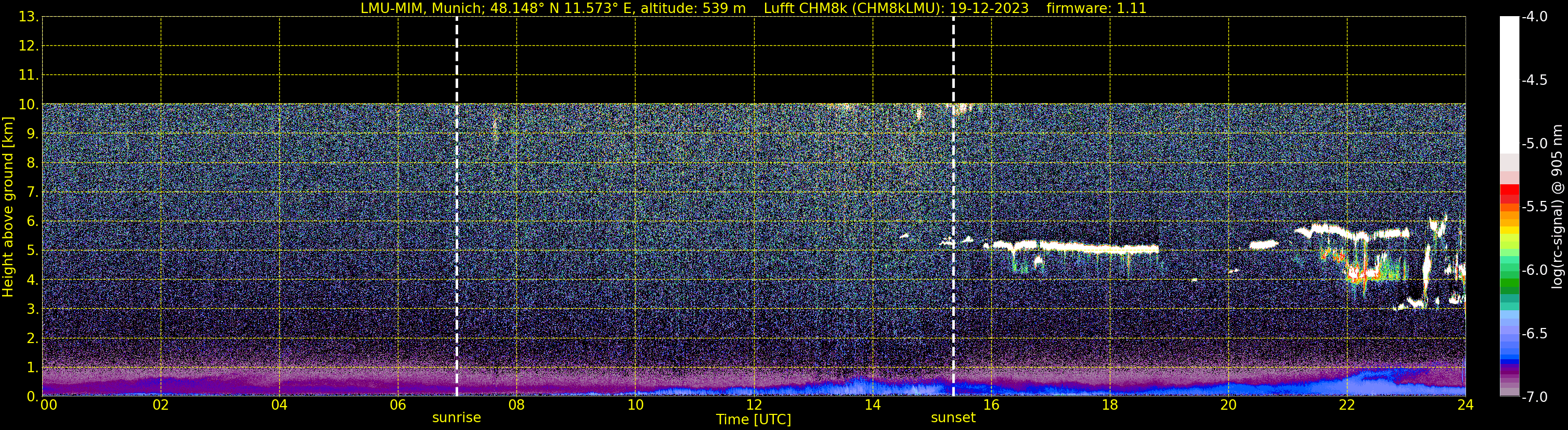1568x430 pixels.
Task: Click the '24' time axis tick label
Action: point(1466,405)
